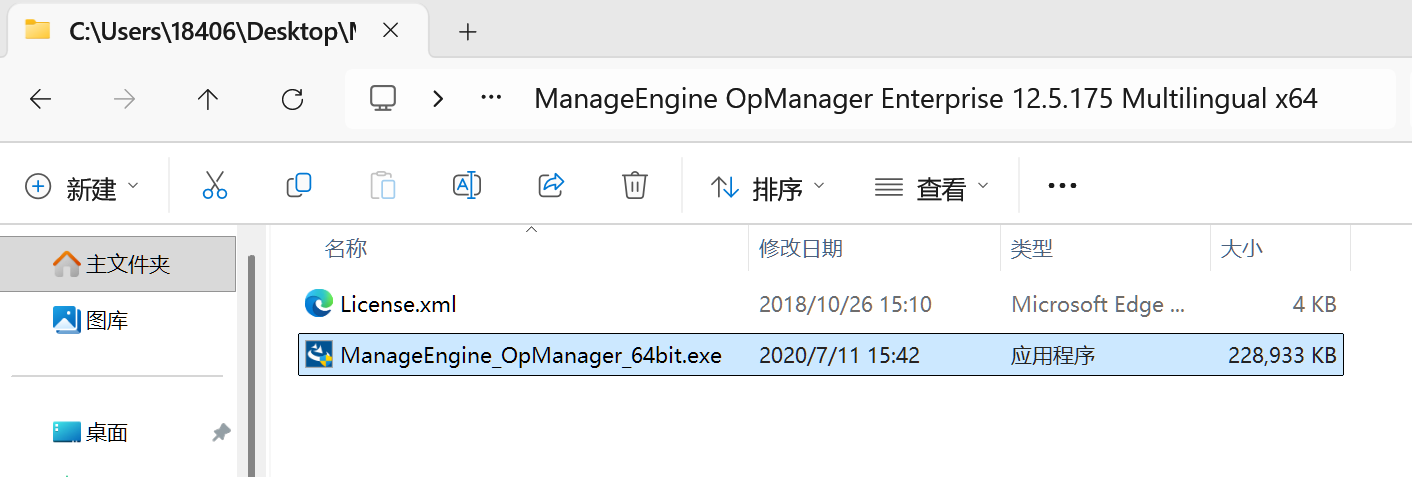
Task: Click the Delete trash can icon
Action: point(635,186)
